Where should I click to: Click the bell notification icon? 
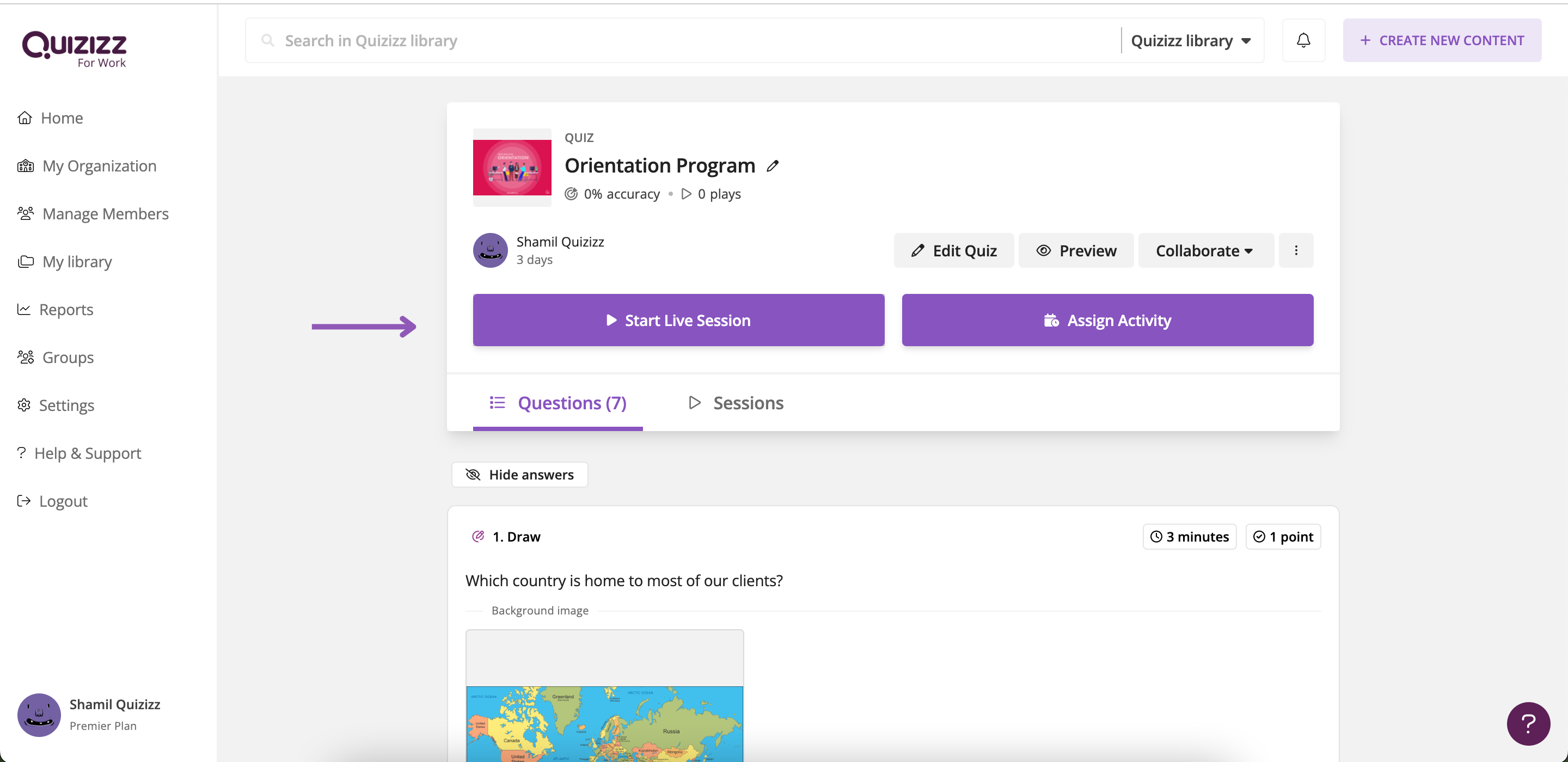(1303, 40)
